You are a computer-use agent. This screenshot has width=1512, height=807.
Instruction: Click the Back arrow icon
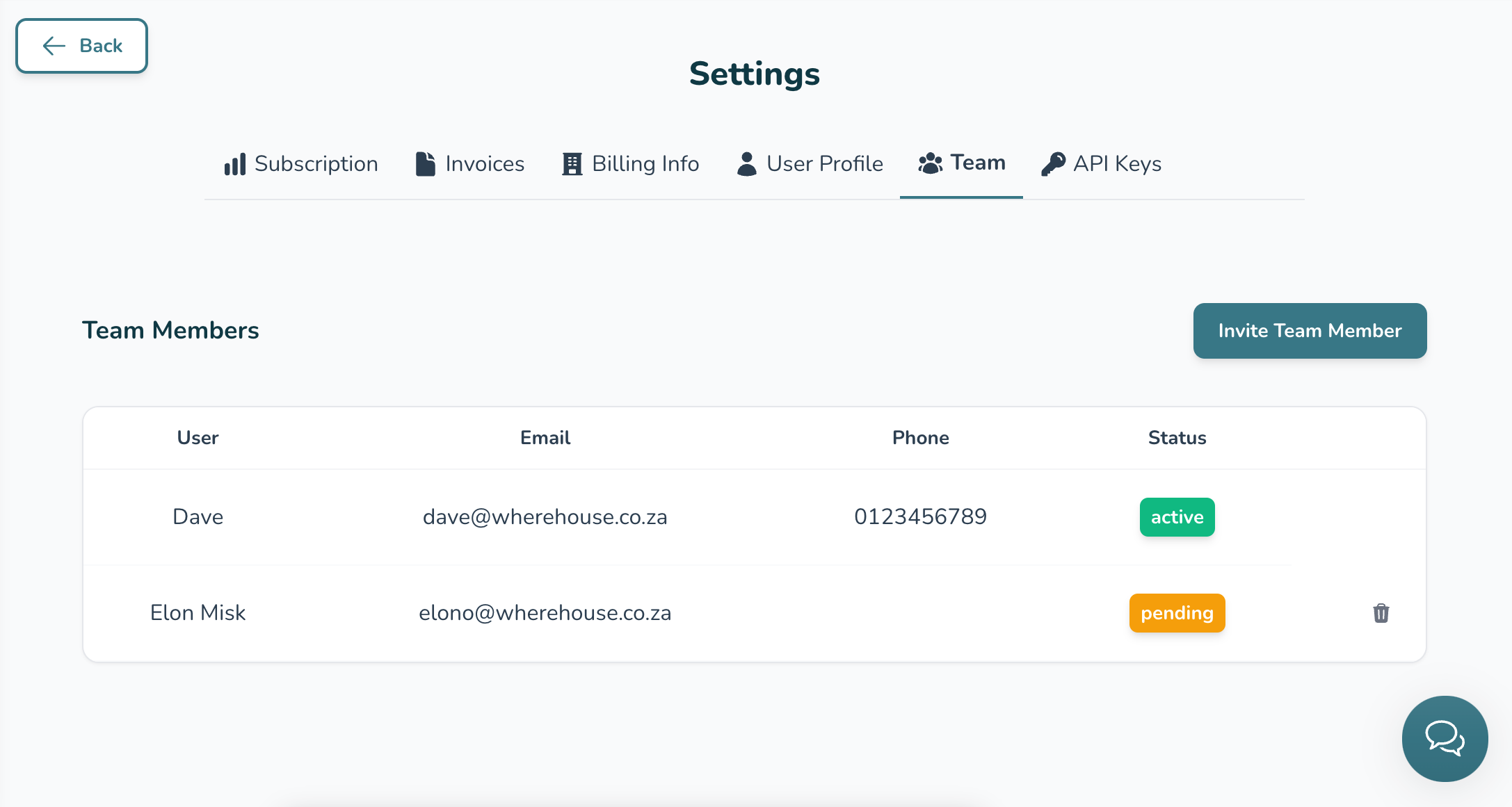click(x=54, y=46)
